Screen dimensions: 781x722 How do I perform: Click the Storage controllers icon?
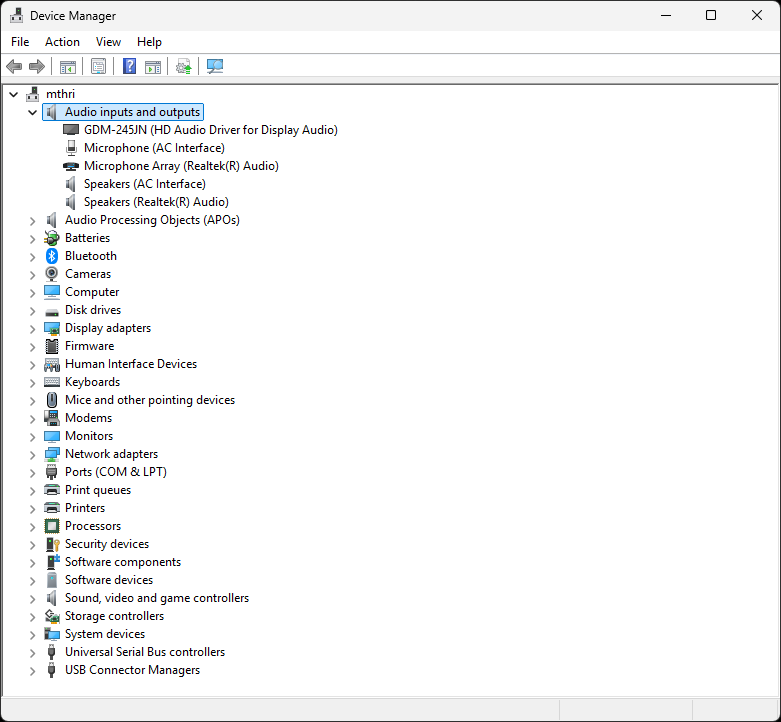[52, 616]
